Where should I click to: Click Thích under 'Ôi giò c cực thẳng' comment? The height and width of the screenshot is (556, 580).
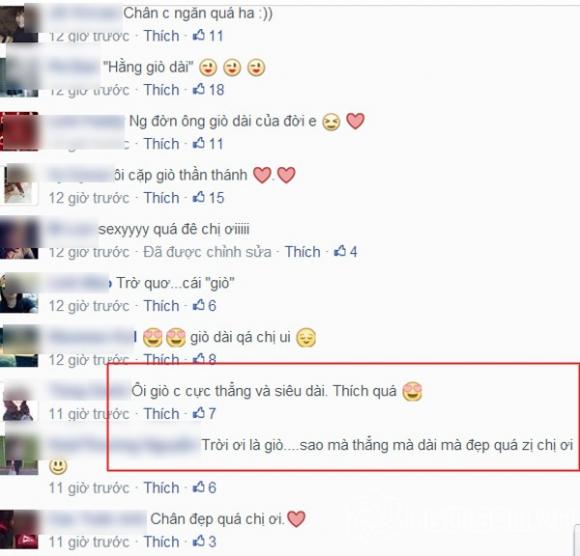[x=161, y=414]
